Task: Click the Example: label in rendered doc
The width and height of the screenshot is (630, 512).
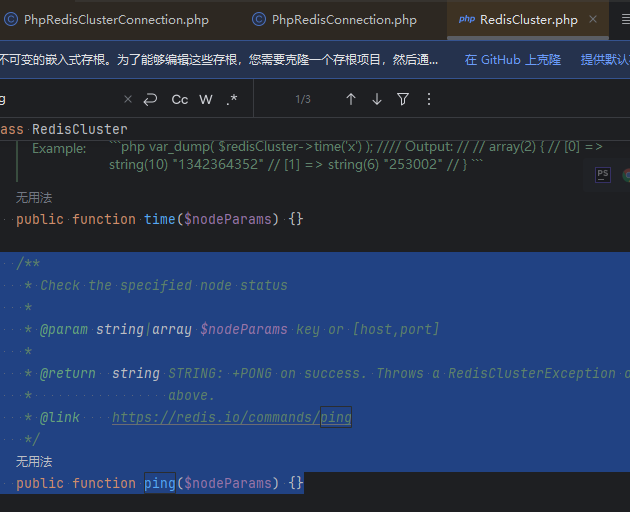Action: click(x=59, y=148)
